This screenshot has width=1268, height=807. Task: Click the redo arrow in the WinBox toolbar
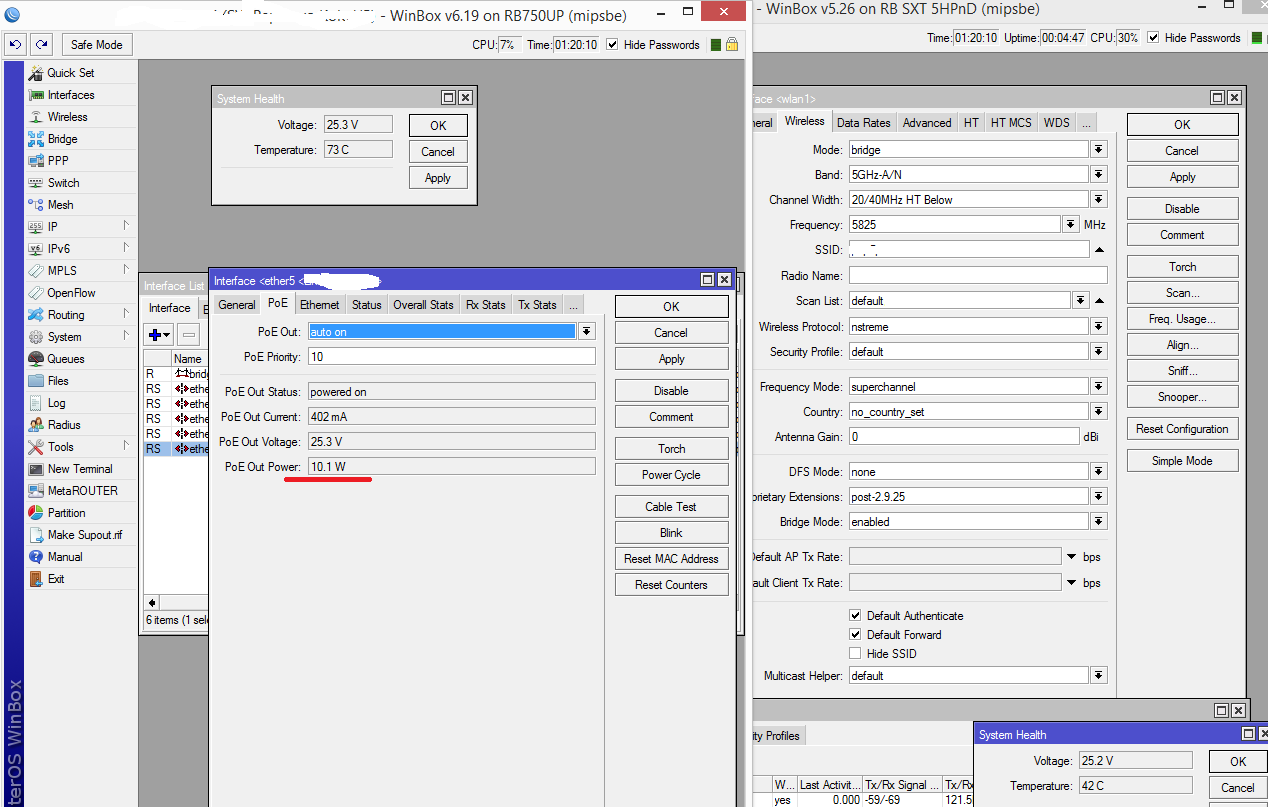41,45
